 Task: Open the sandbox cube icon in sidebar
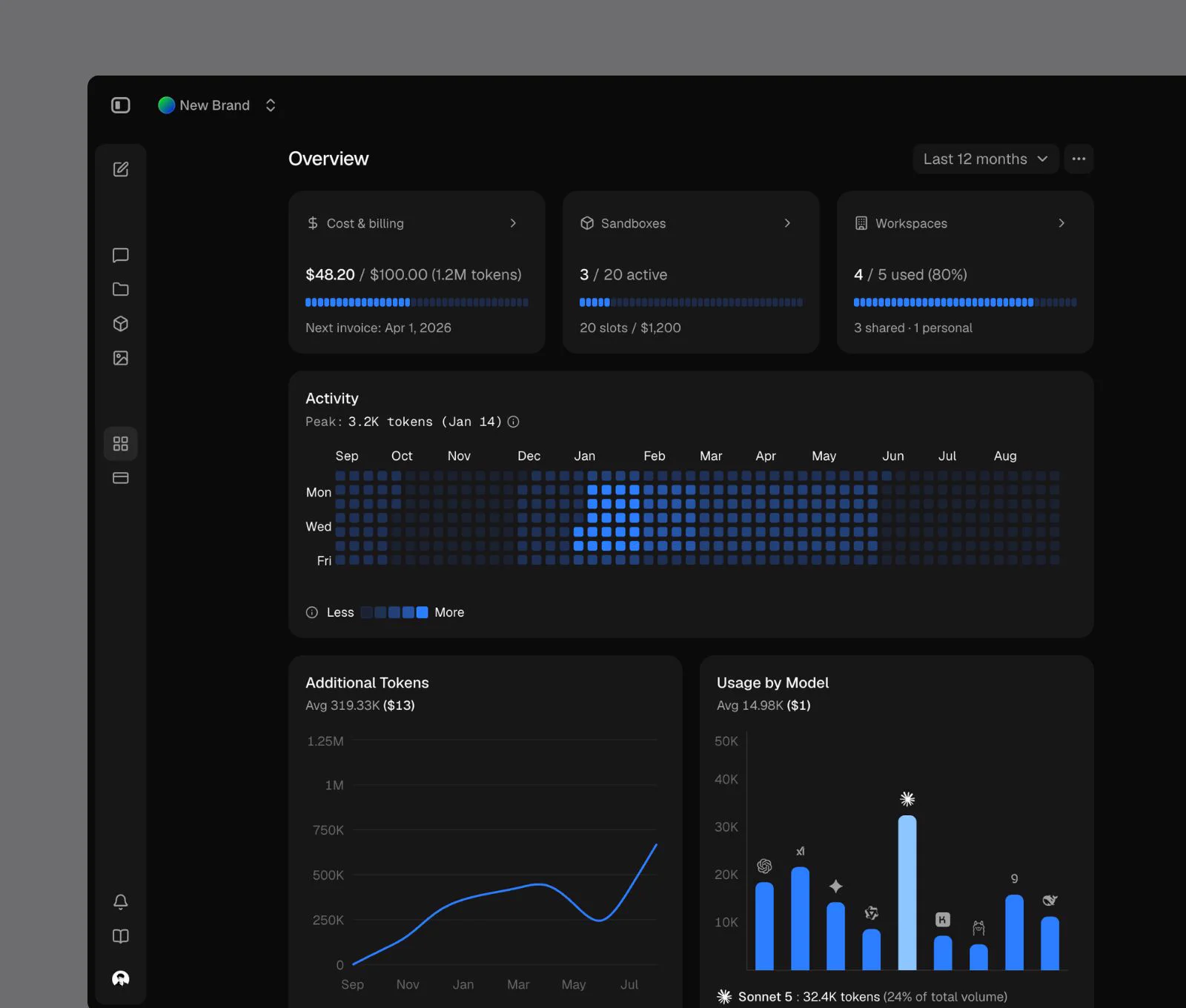pyautogui.click(x=121, y=324)
